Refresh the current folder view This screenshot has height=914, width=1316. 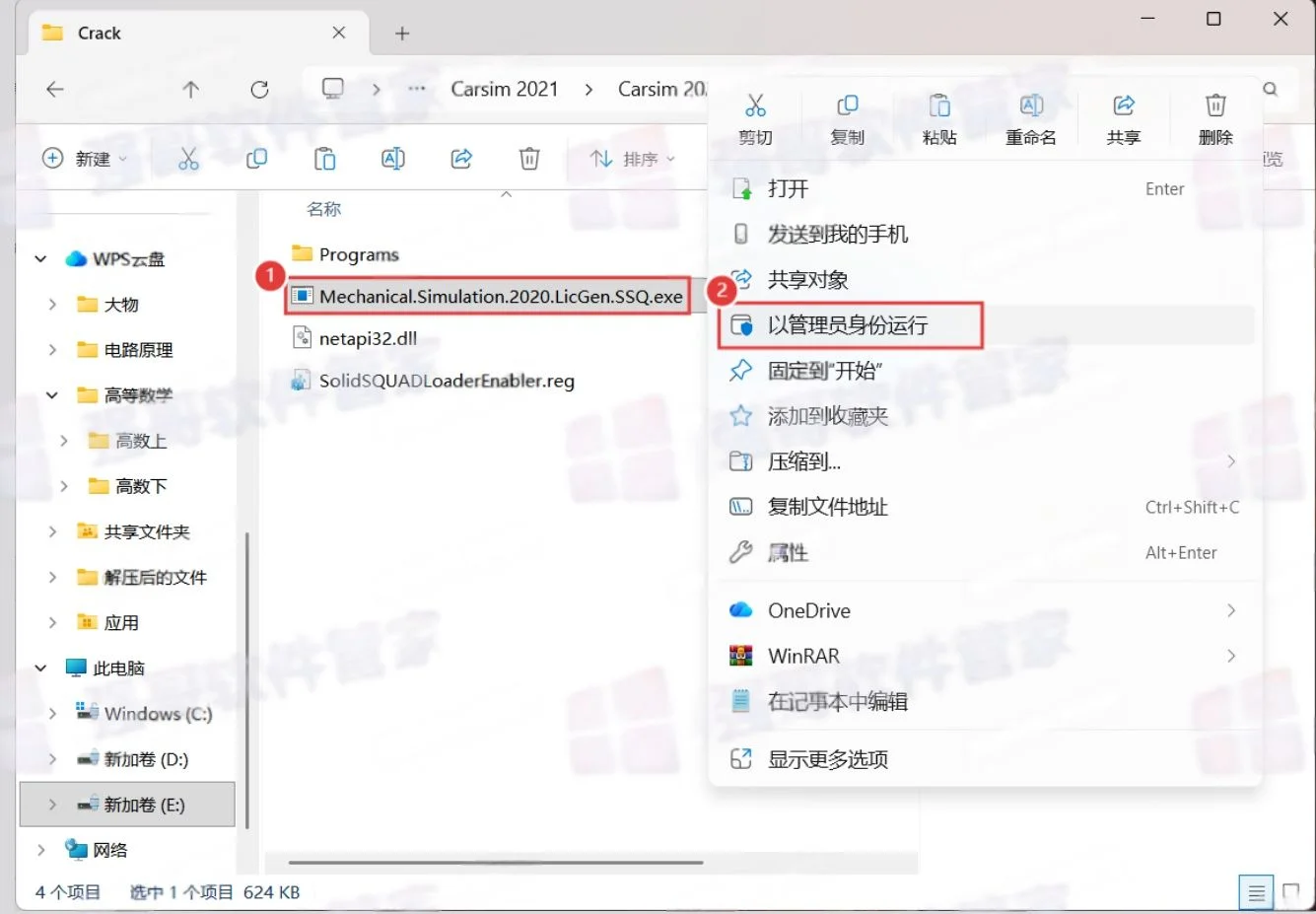[260, 89]
